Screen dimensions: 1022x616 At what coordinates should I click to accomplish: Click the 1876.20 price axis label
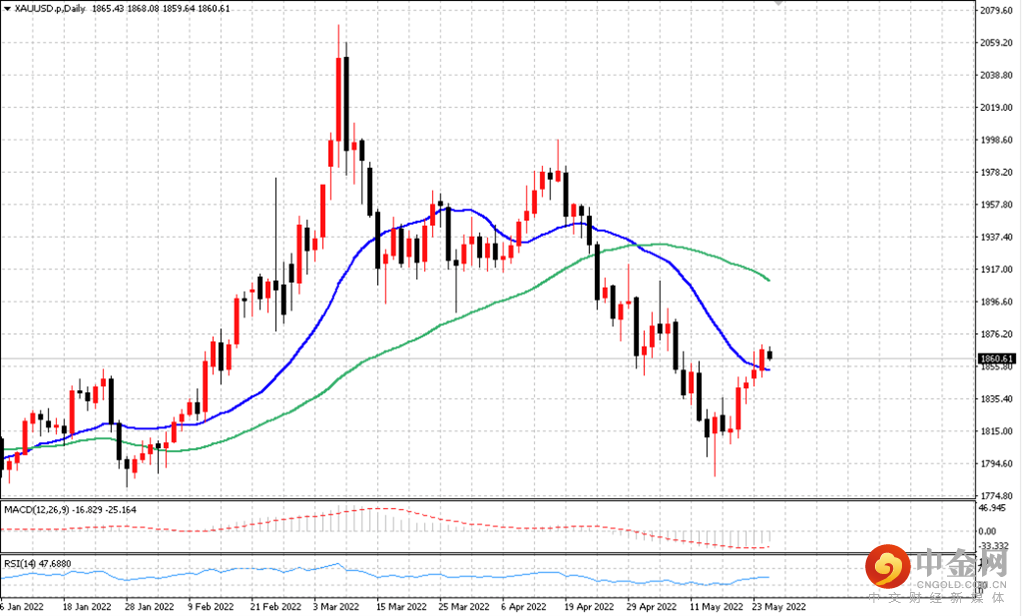click(997, 334)
